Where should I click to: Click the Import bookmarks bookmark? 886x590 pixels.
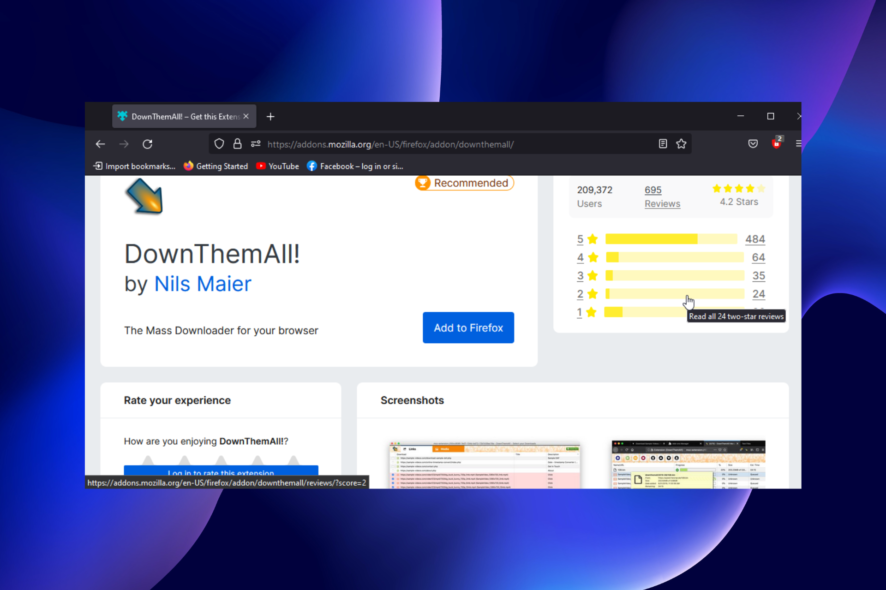[134, 166]
